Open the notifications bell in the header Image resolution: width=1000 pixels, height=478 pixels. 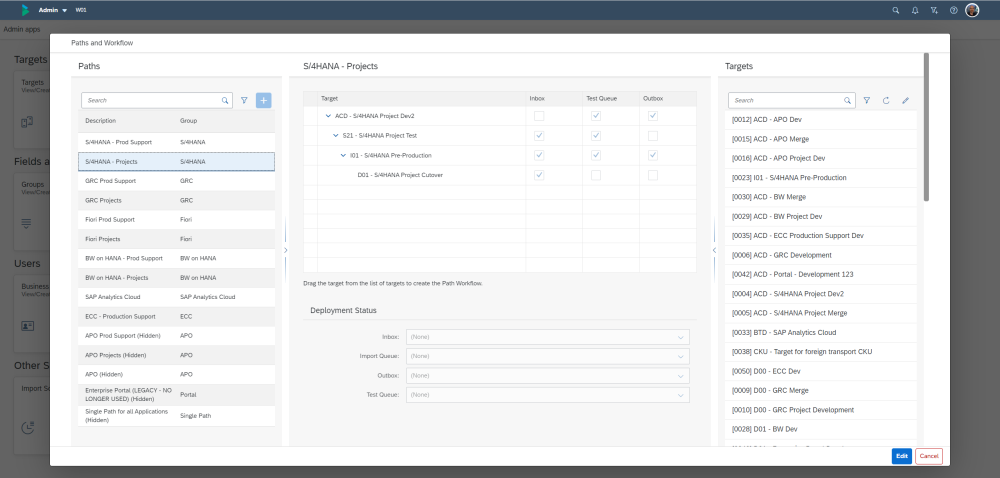(915, 10)
